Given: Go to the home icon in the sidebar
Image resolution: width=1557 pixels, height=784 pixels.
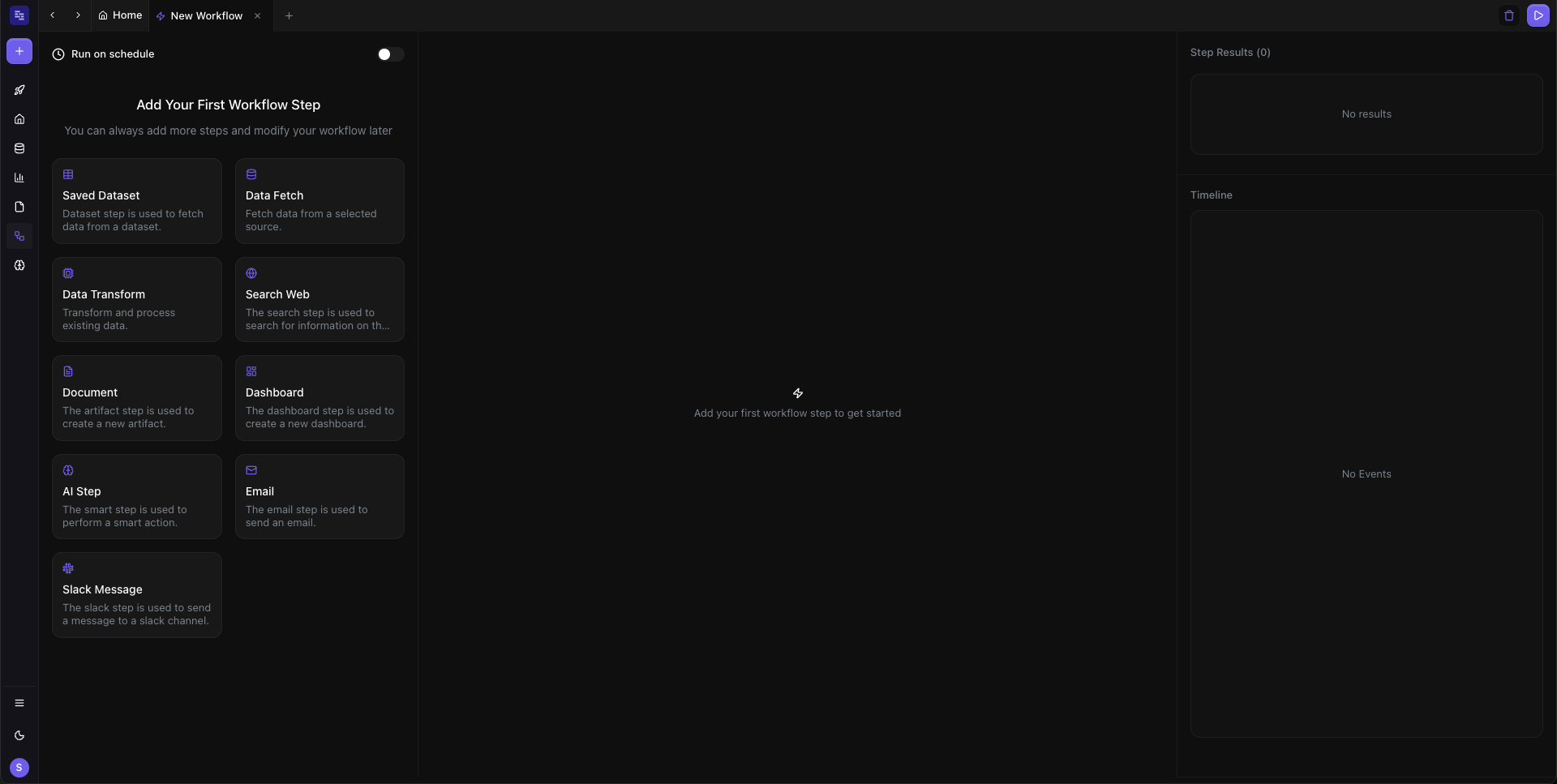Looking at the screenshot, I should coord(19,119).
